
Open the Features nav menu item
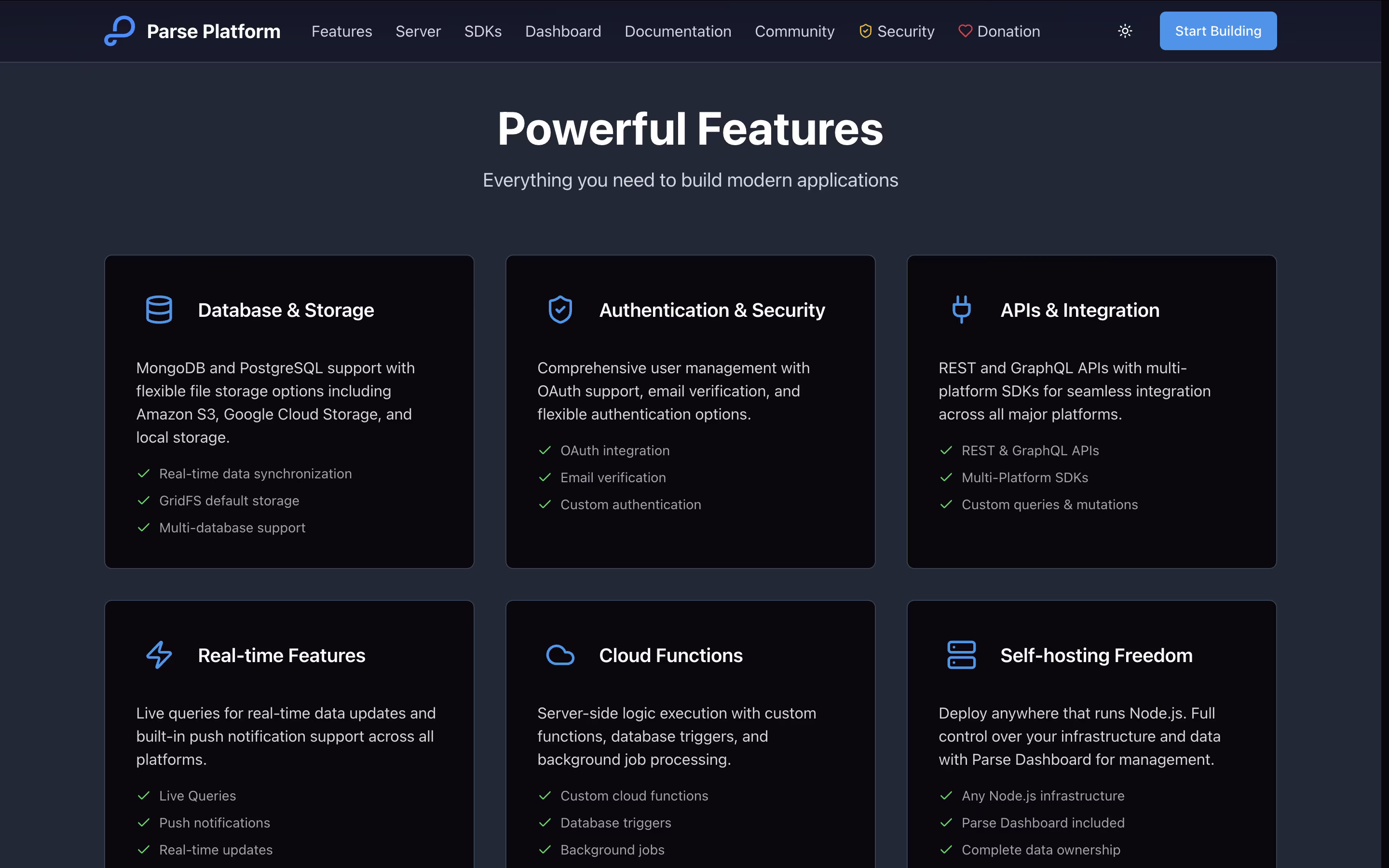[341, 31]
